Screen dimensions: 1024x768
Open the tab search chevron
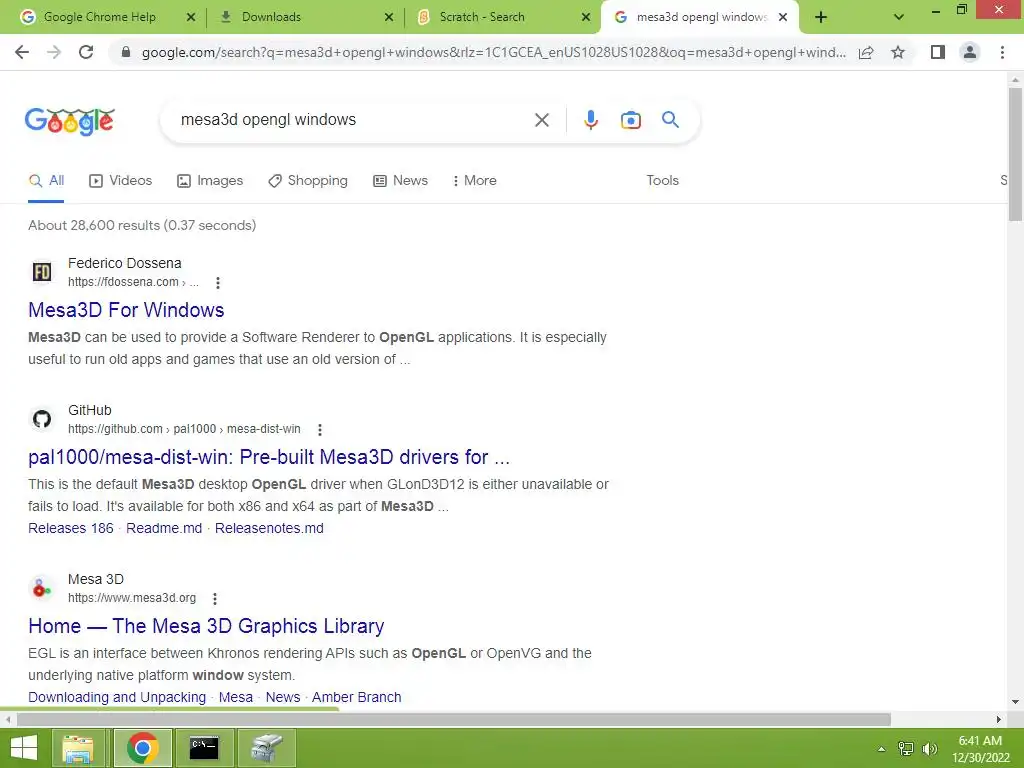(899, 17)
